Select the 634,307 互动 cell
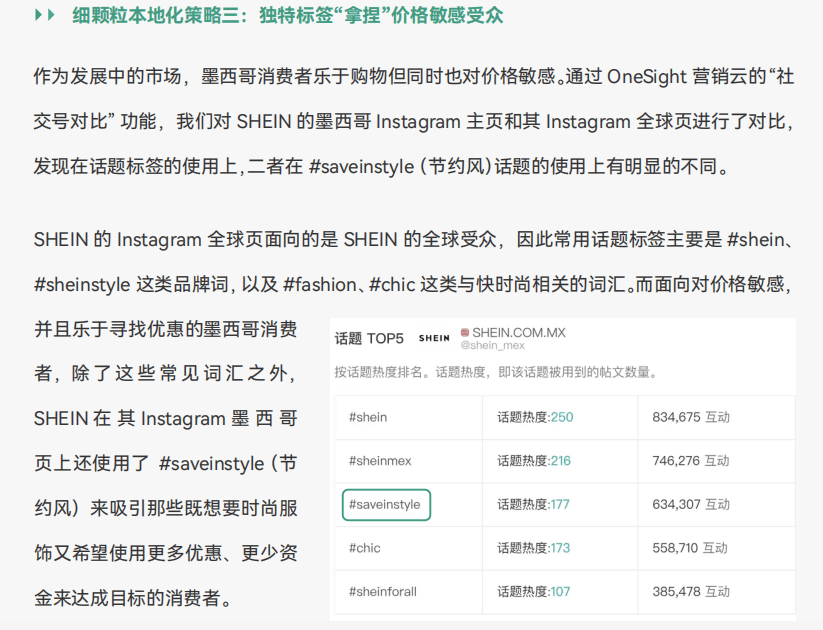 coord(690,504)
